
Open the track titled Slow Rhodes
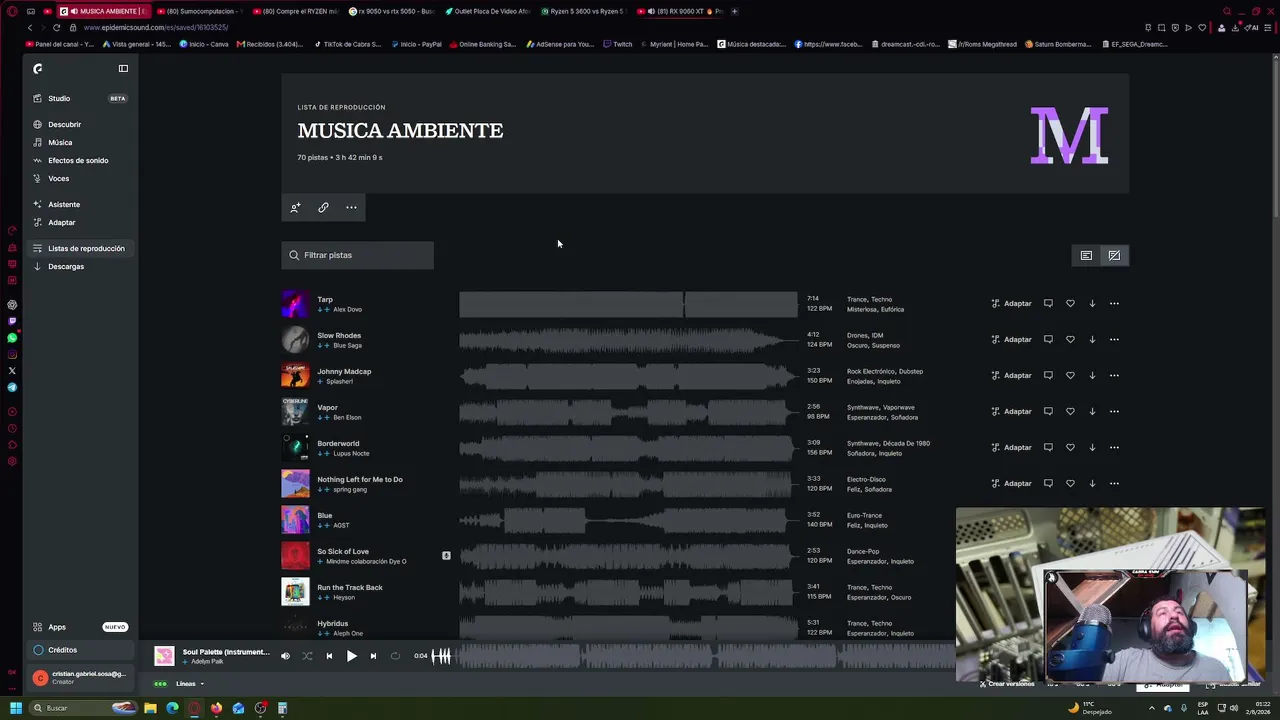339,335
